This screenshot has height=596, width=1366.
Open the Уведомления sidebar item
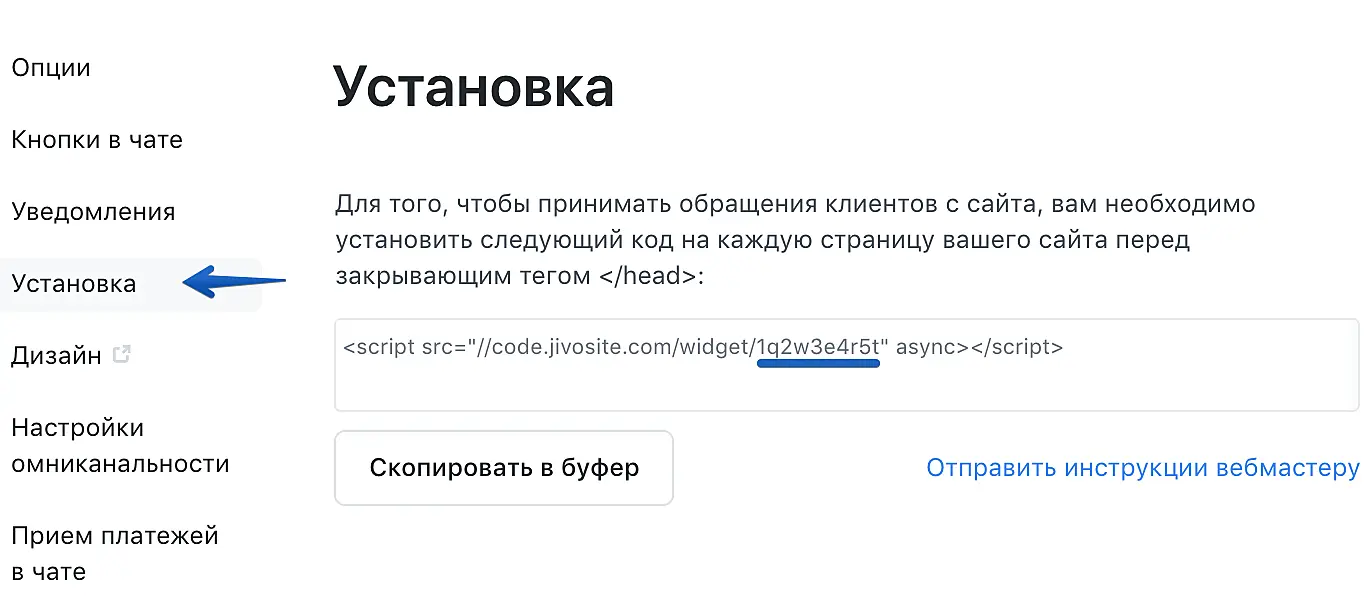pyautogui.click(x=93, y=212)
